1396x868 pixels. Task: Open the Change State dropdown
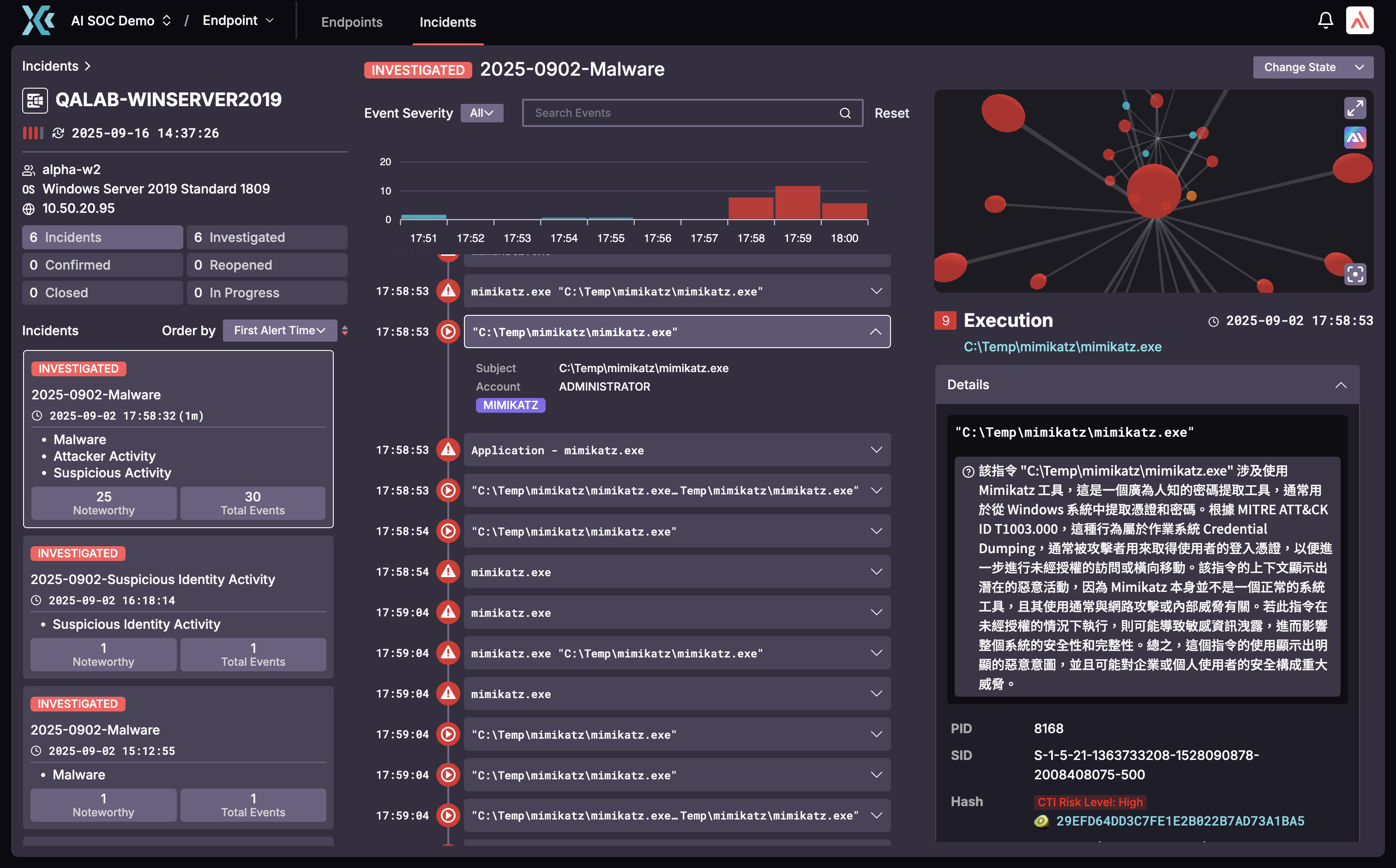[x=1313, y=67]
